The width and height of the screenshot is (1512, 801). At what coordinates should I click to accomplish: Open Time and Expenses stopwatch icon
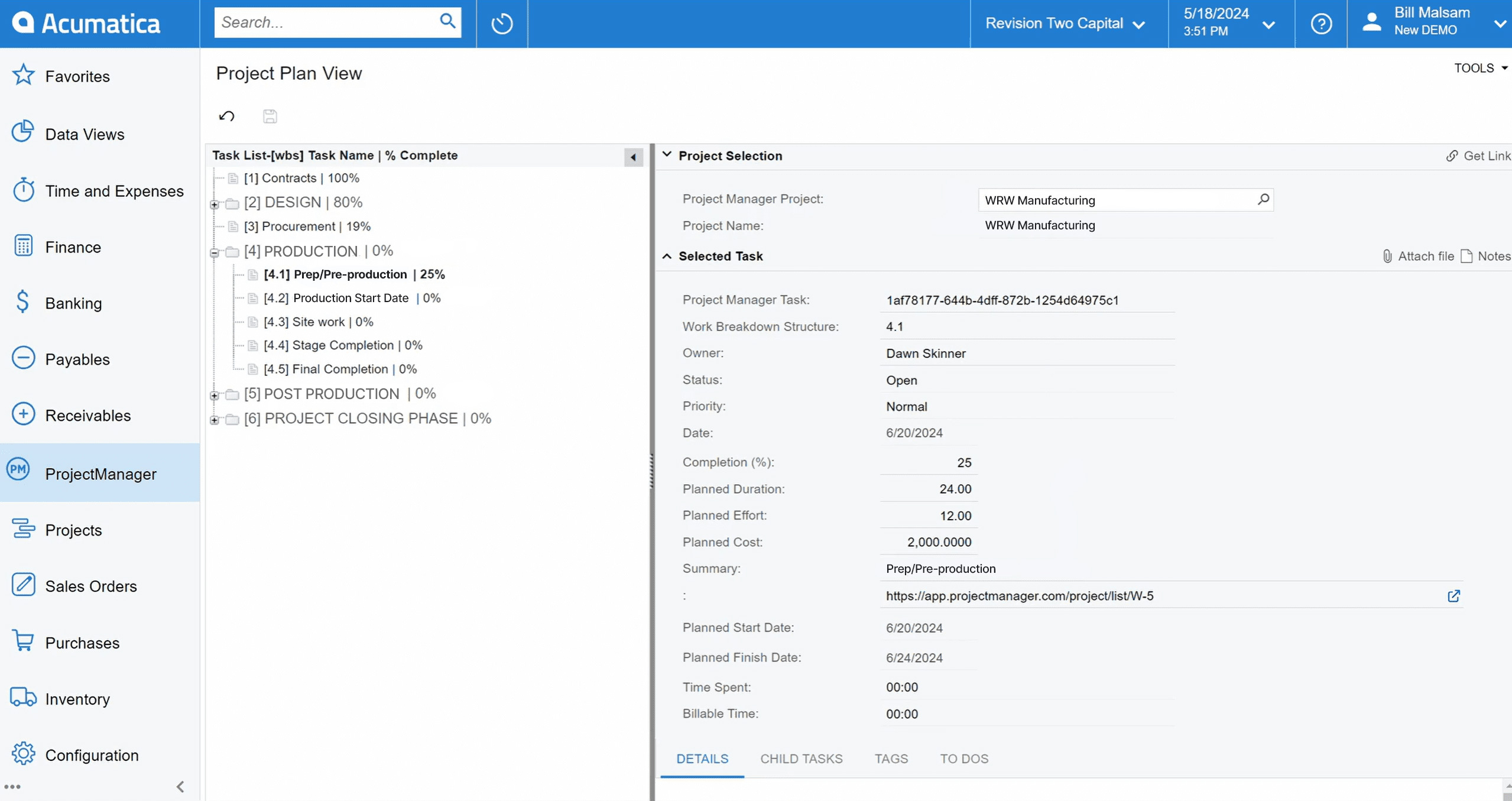coord(23,190)
